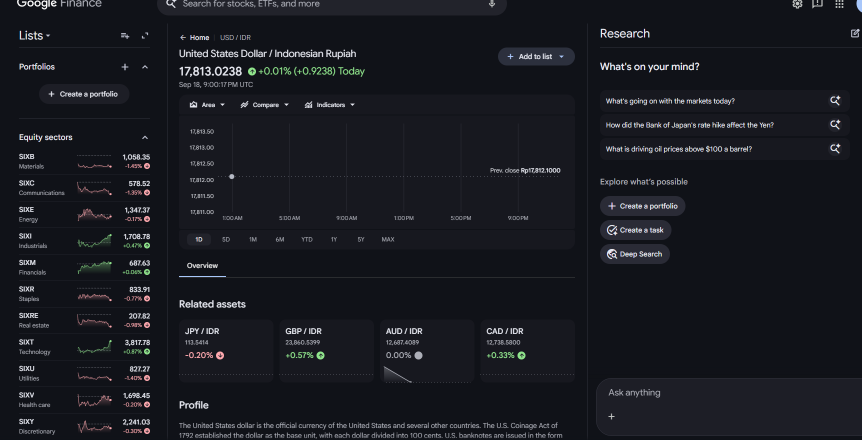Select the YTD time range
This screenshot has width=862, height=440.
tap(307, 239)
